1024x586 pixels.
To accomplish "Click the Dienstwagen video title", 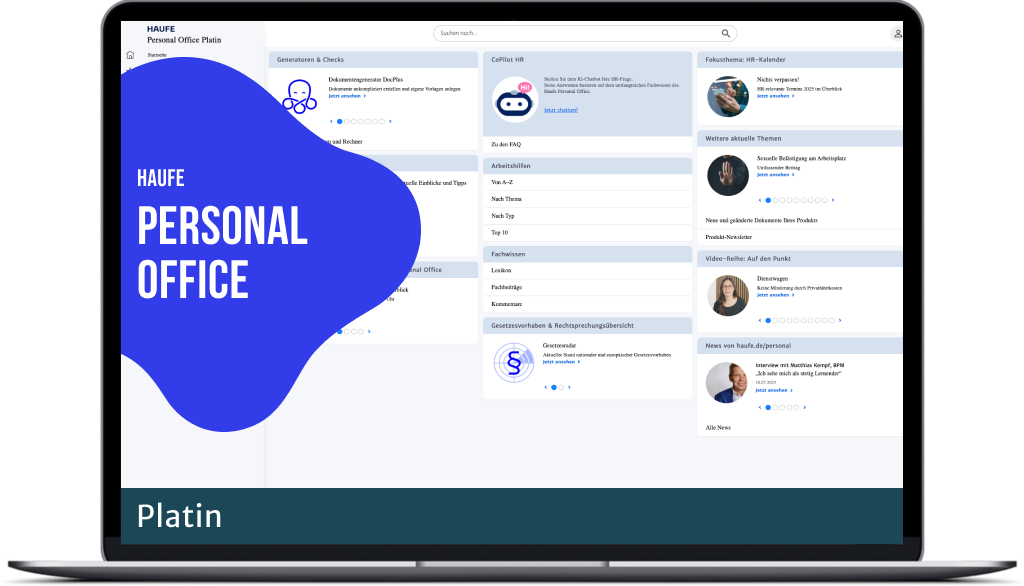I will [x=773, y=279].
